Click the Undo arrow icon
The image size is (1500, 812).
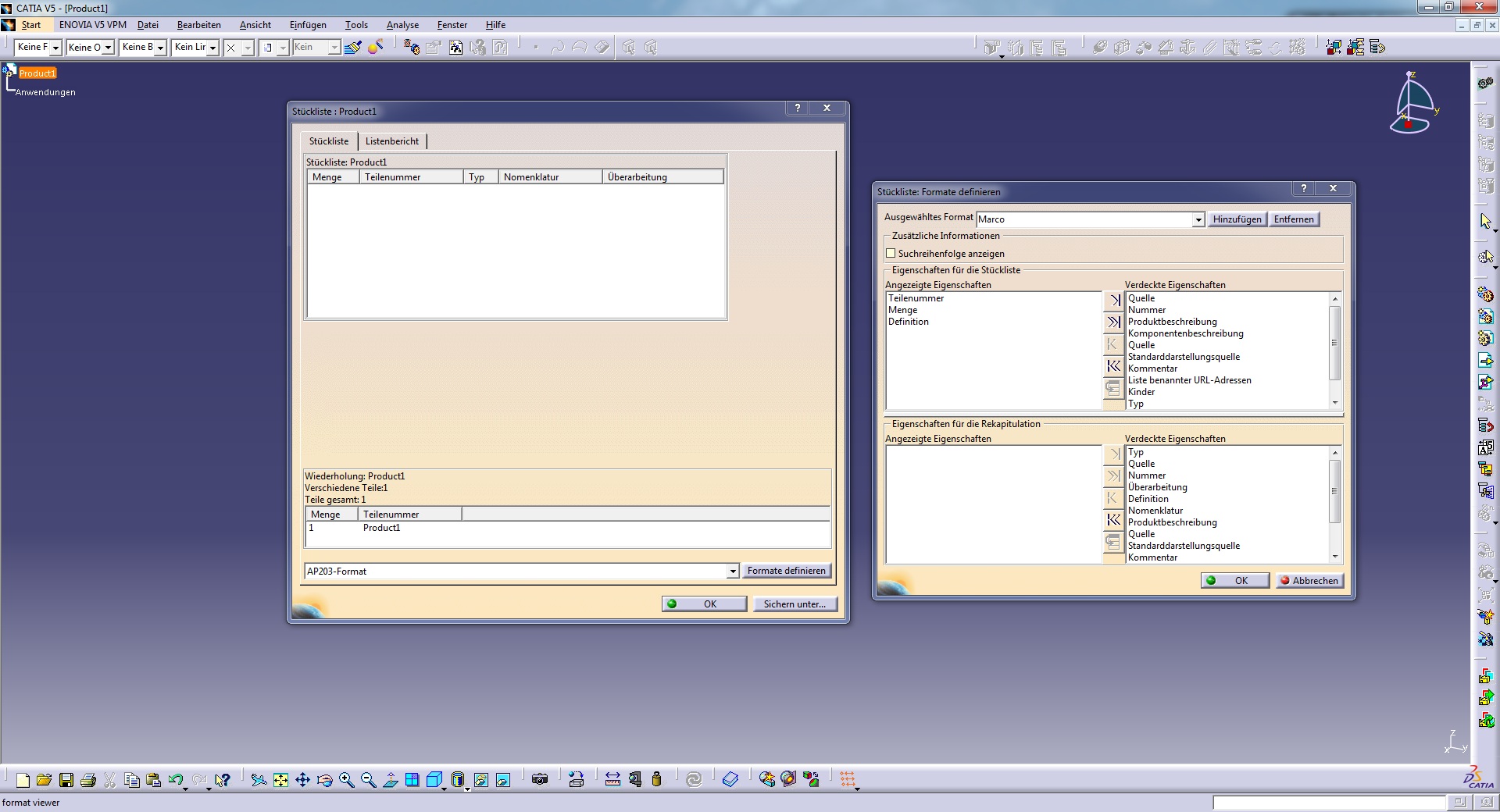coord(175,779)
